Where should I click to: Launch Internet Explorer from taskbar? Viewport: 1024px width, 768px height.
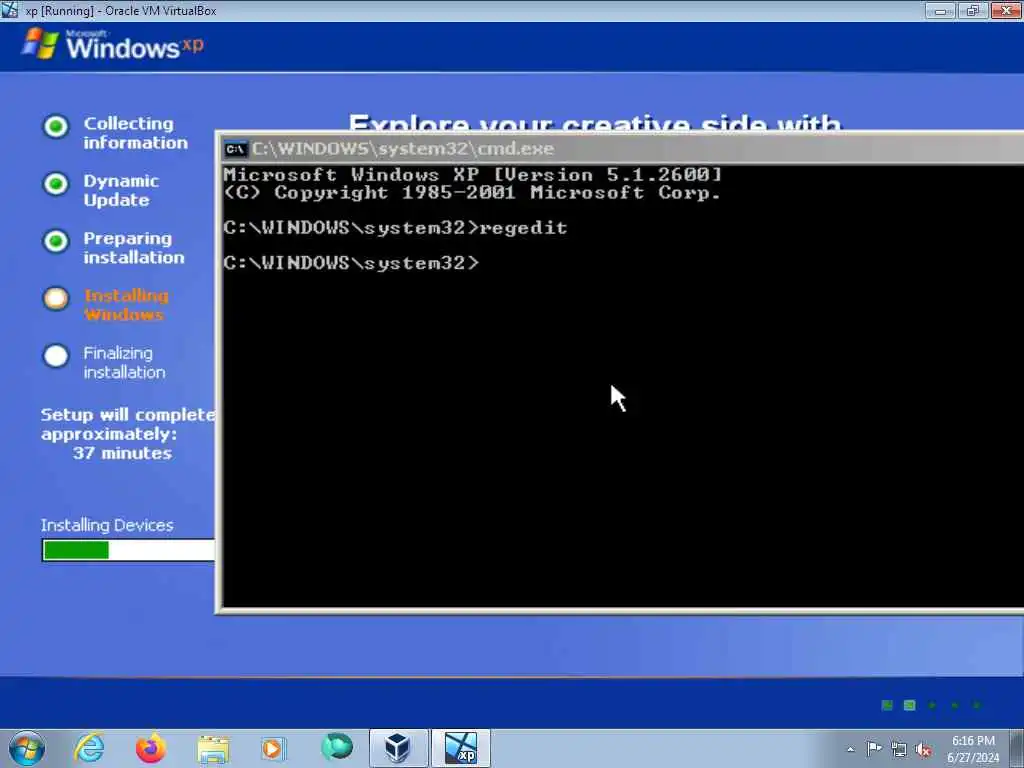pyautogui.click(x=89, y=748)
